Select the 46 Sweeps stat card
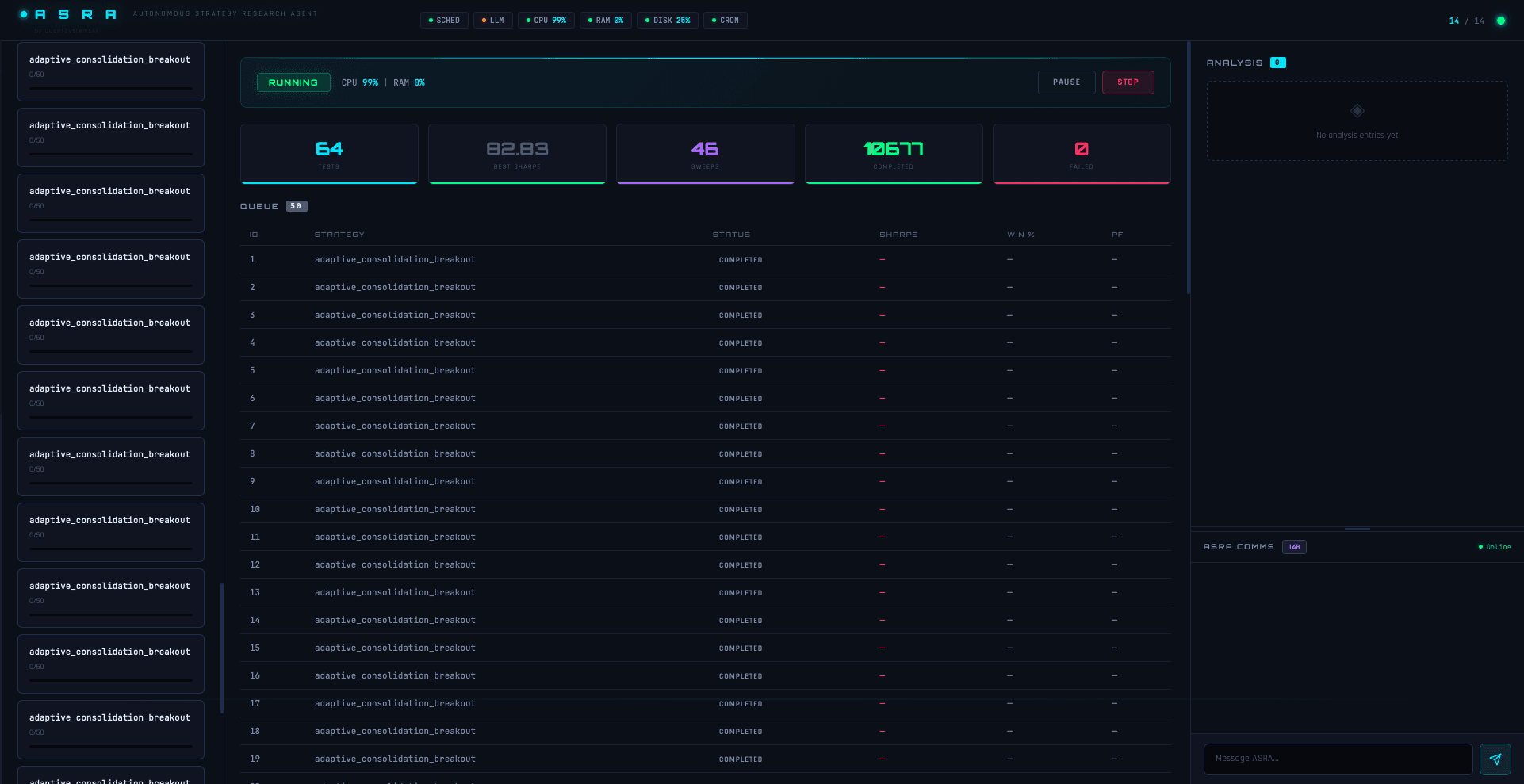Screen dimensions: 1524x784 point(705,154)
